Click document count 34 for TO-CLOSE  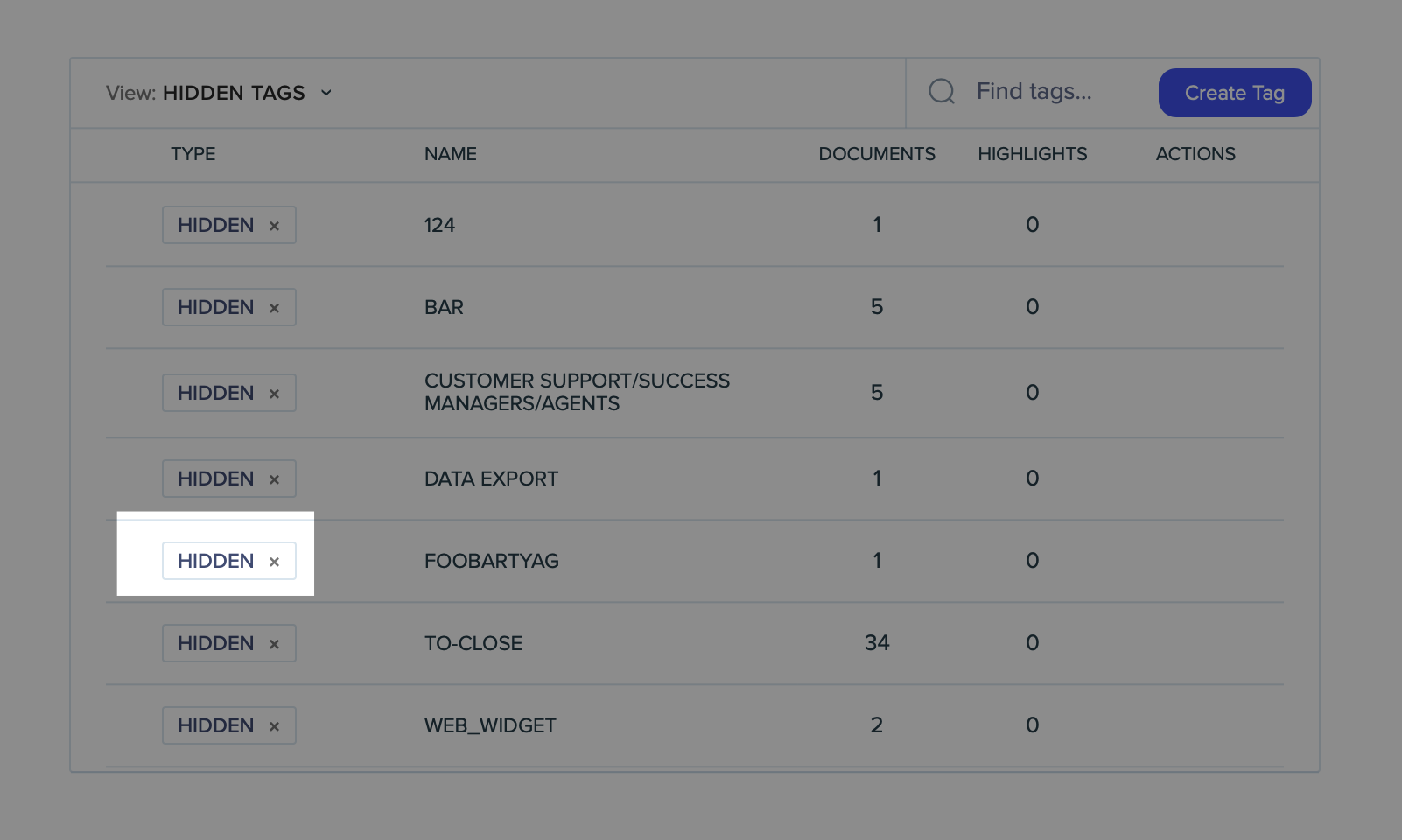coord(877,643)
